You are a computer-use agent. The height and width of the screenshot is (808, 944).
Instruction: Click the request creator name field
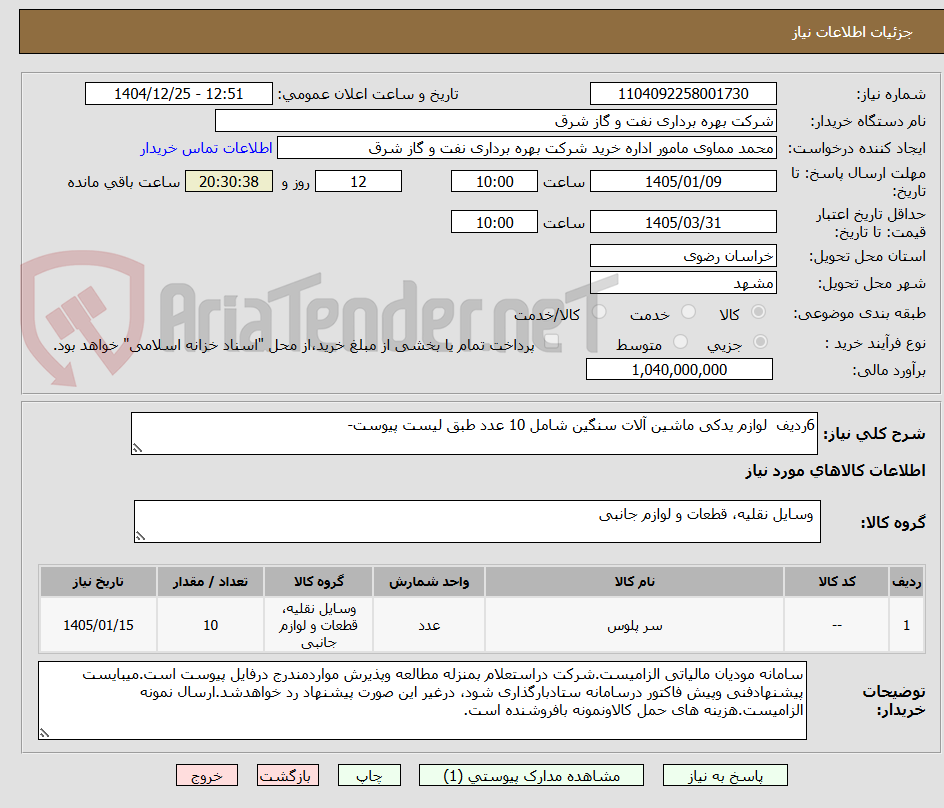(x=527, y=148)
